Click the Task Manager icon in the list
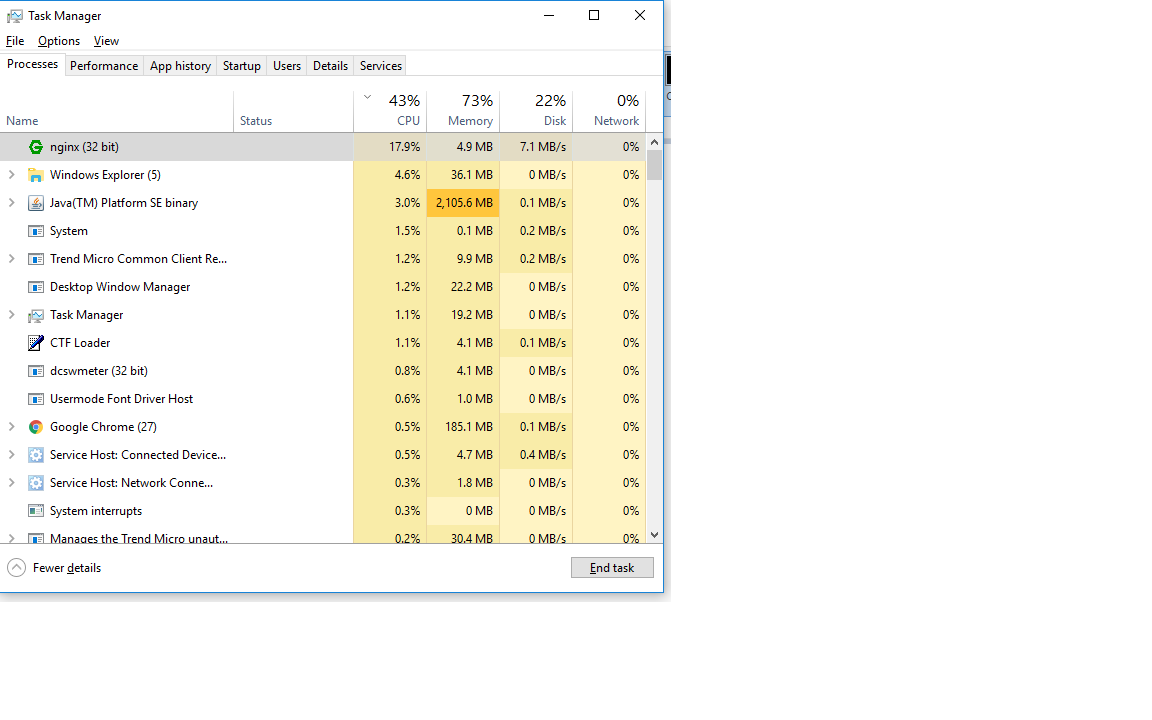1152x720 pixels. 36,314
